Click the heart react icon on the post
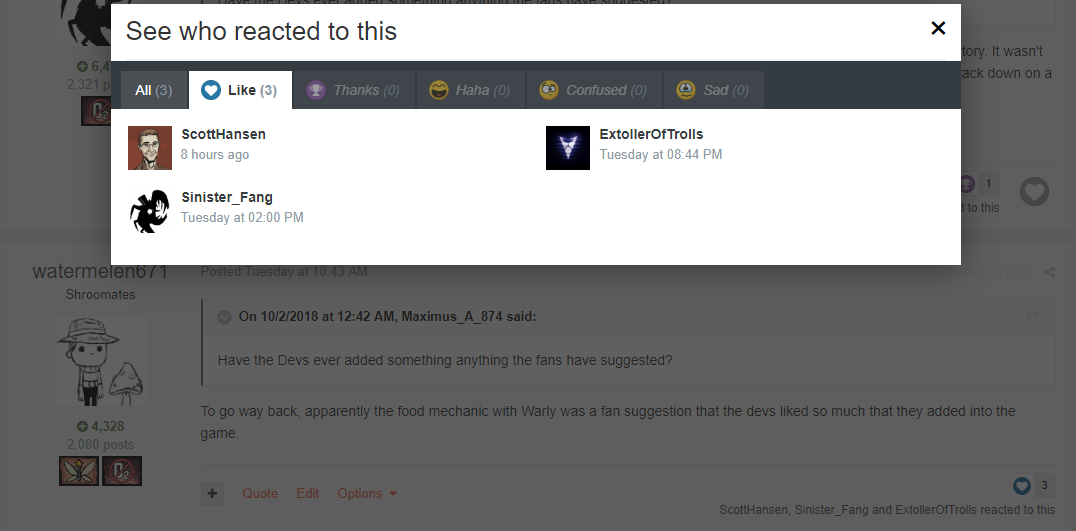 pyautogui.click(x=1033, y=191)
